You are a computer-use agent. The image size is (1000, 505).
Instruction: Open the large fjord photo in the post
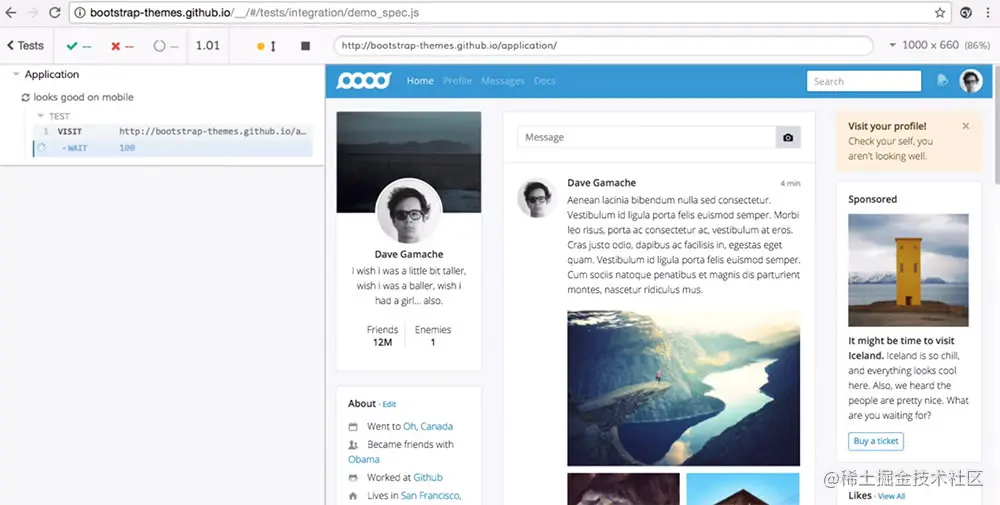tap(684, 388)
